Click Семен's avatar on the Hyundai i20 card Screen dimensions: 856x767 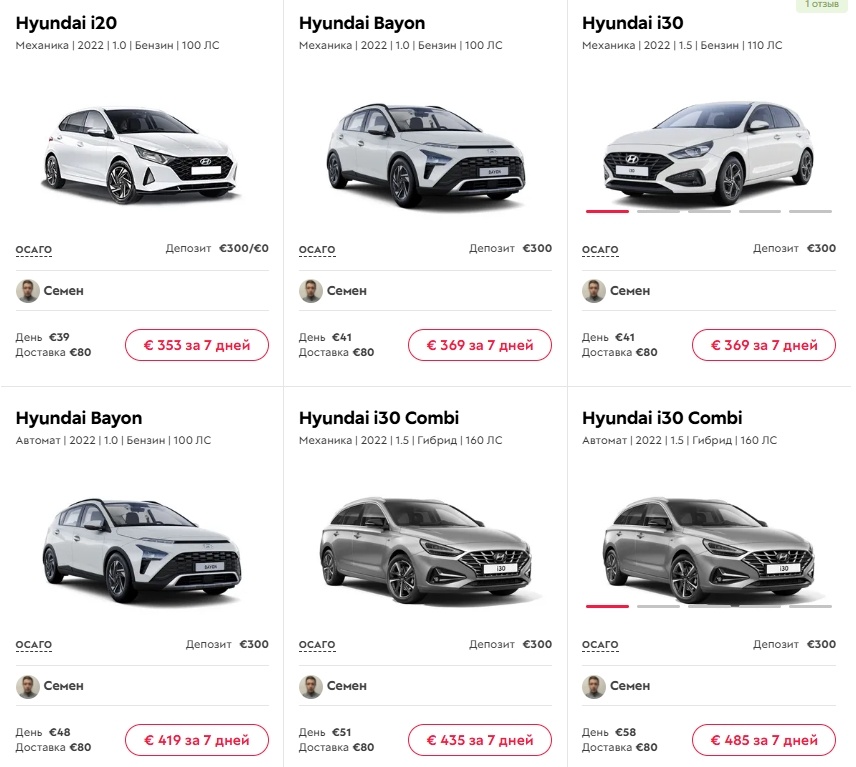point(28,290)
